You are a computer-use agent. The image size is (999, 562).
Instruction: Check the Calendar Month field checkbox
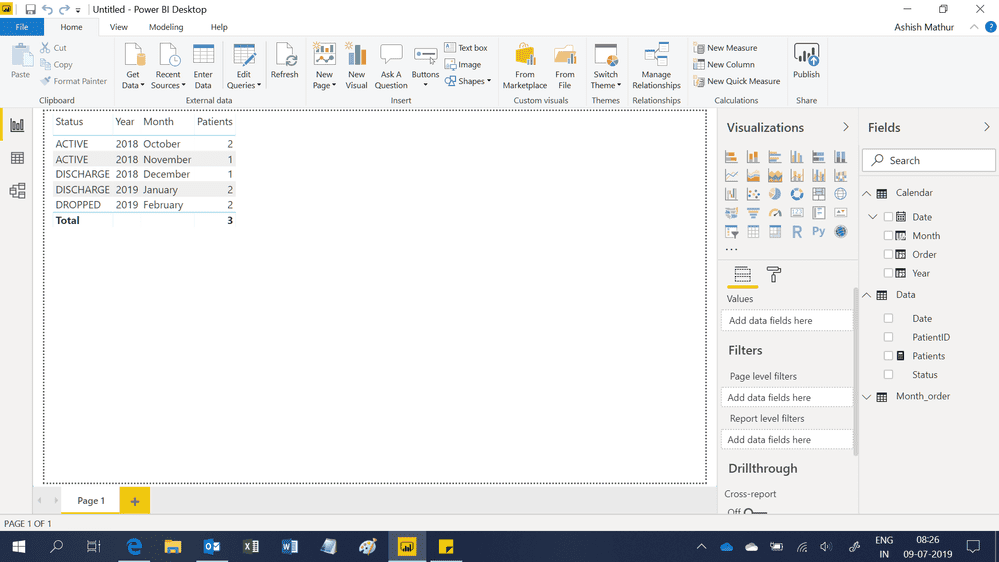pyautogui.click(x=888, y=236)
